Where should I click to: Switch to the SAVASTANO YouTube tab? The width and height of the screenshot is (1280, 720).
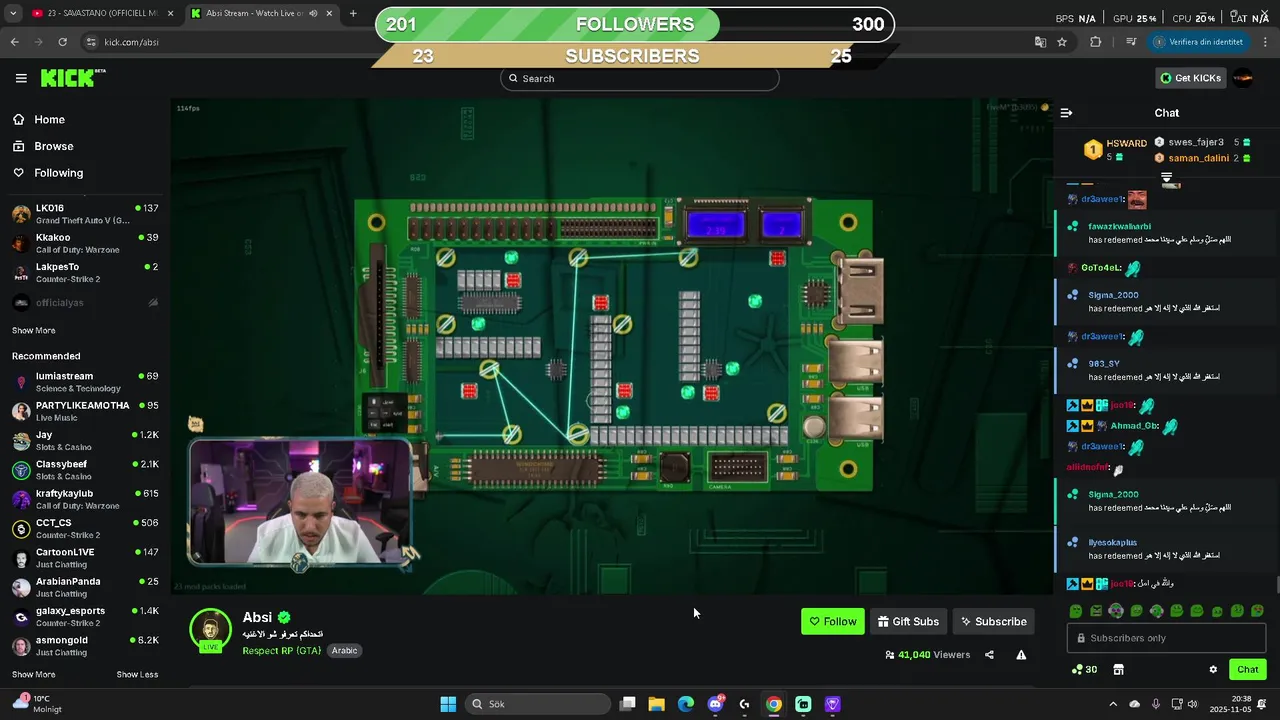click(102, 14)
